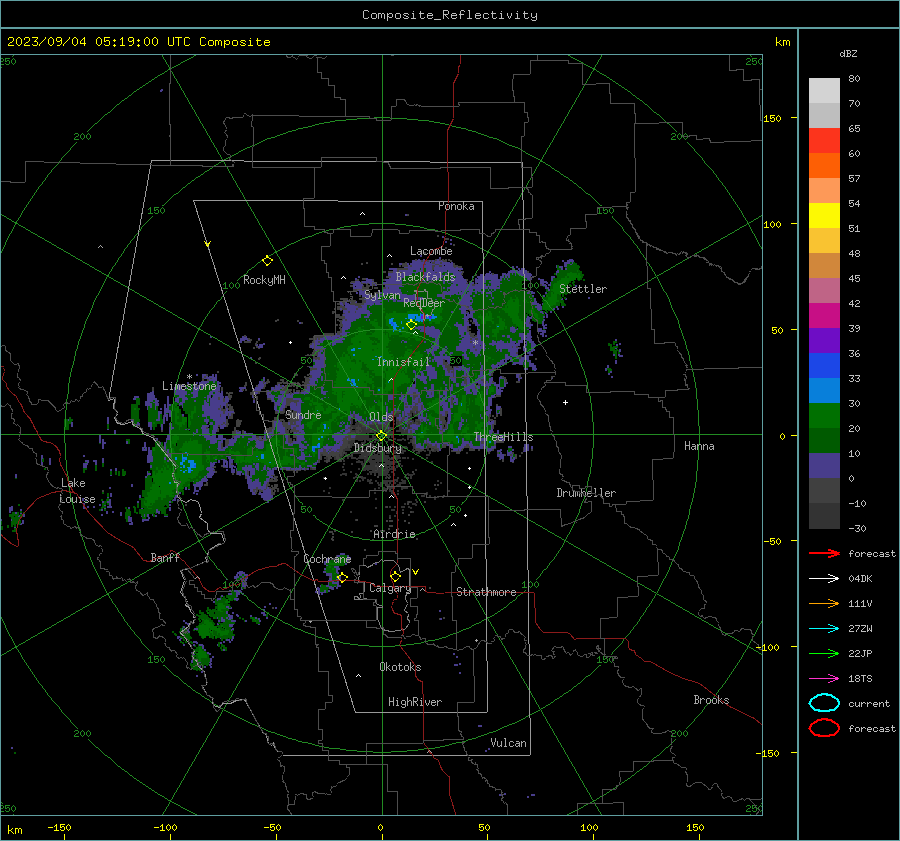
Task: Click the Limestone label
Action: click(189, 386)
